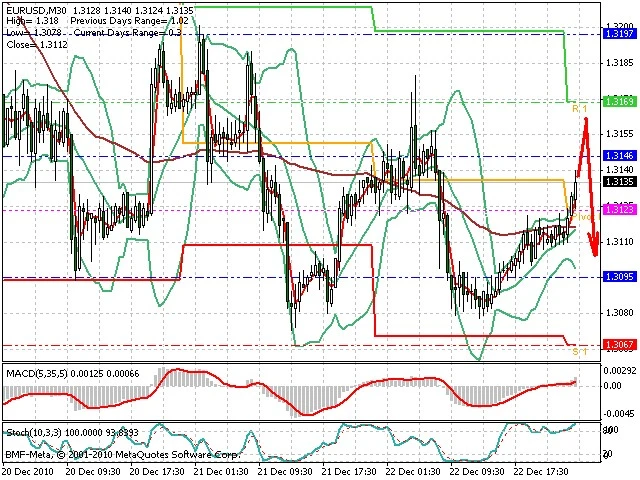Select the blue 1.3095 price level tag

(x=619, y=277)
